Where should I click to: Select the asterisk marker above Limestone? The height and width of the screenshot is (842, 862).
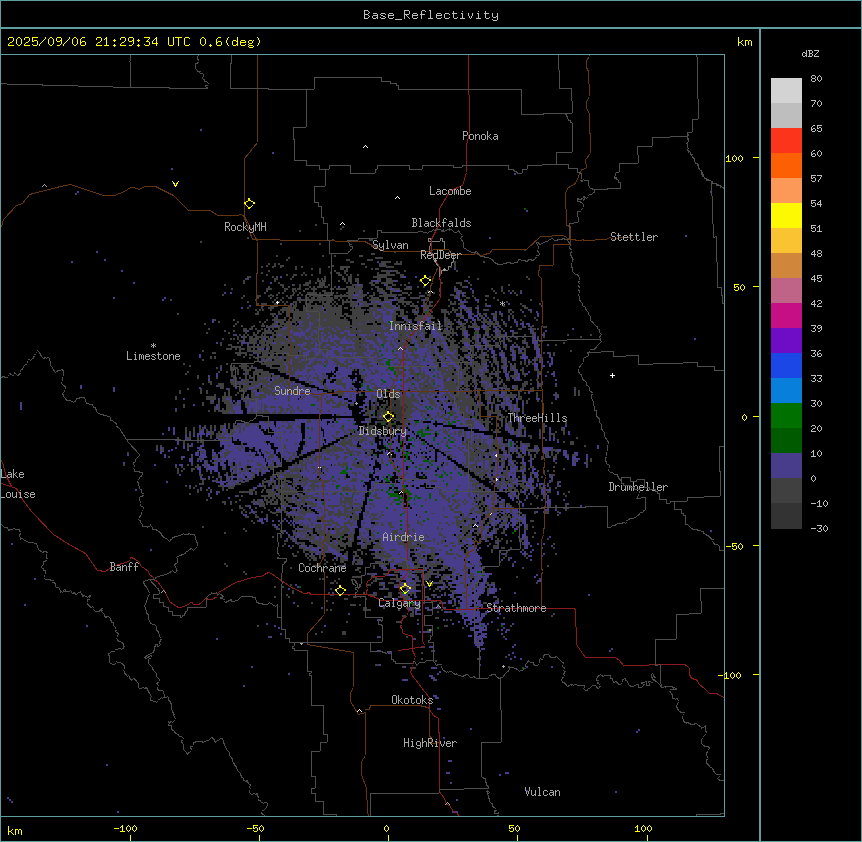(153, 346)
